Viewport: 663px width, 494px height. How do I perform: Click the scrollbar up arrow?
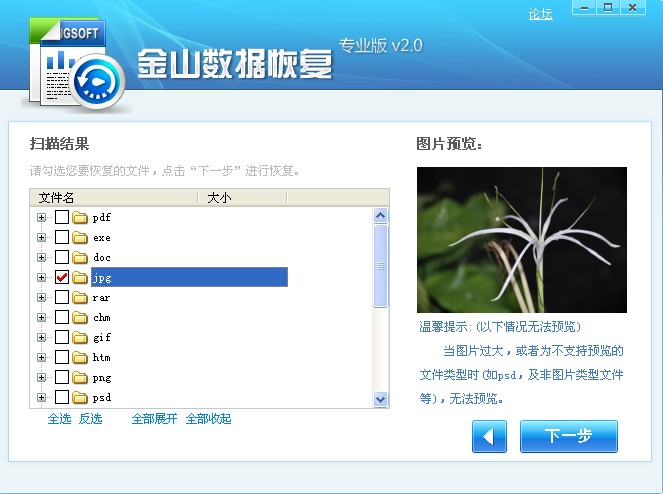click(x=381, y=216)
